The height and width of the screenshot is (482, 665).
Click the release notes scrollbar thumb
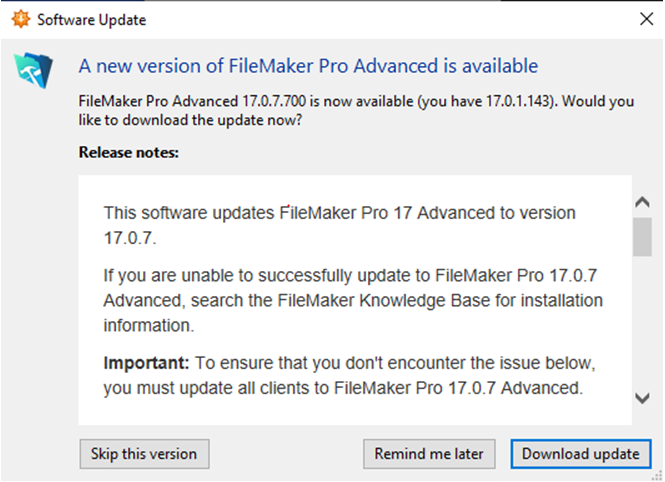[642, 237]
